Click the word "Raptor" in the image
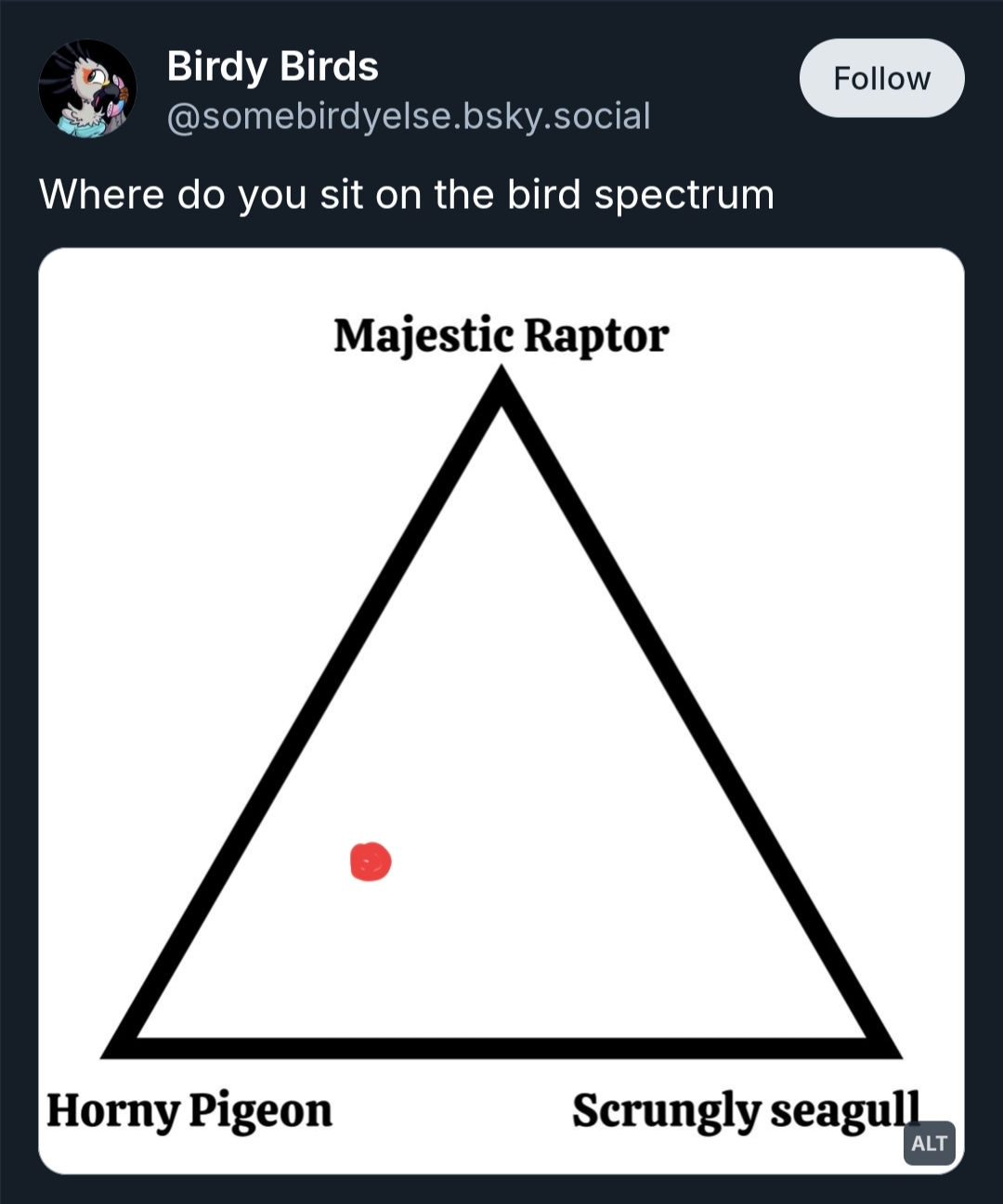Image resolution: width=1003 pixels, height=1204 pixels. pyautogui.click(x=596, y=336)
